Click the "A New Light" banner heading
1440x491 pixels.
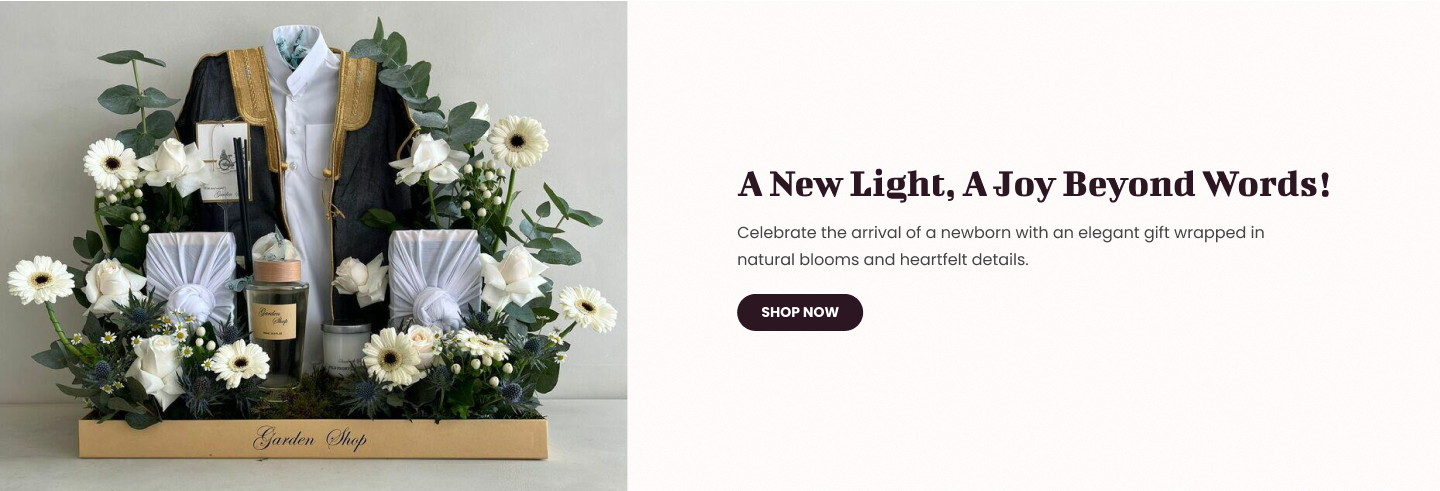[x=1034, y=185]
